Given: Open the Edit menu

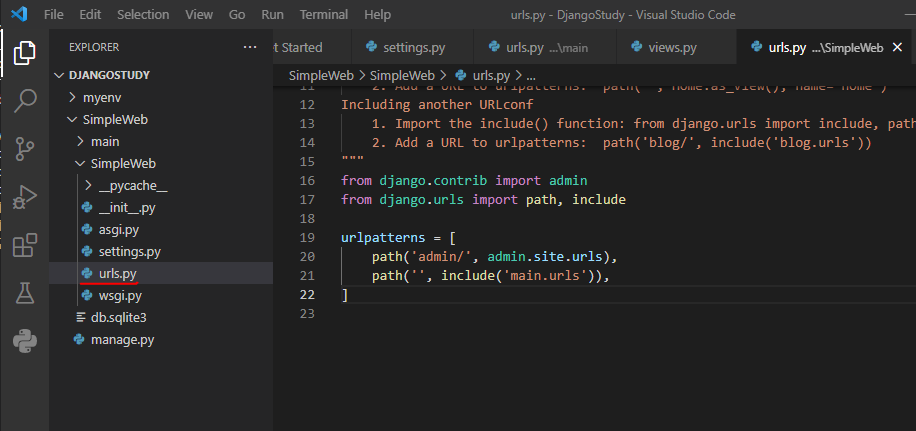Looking at the screenshot, I should click(90, 15).
